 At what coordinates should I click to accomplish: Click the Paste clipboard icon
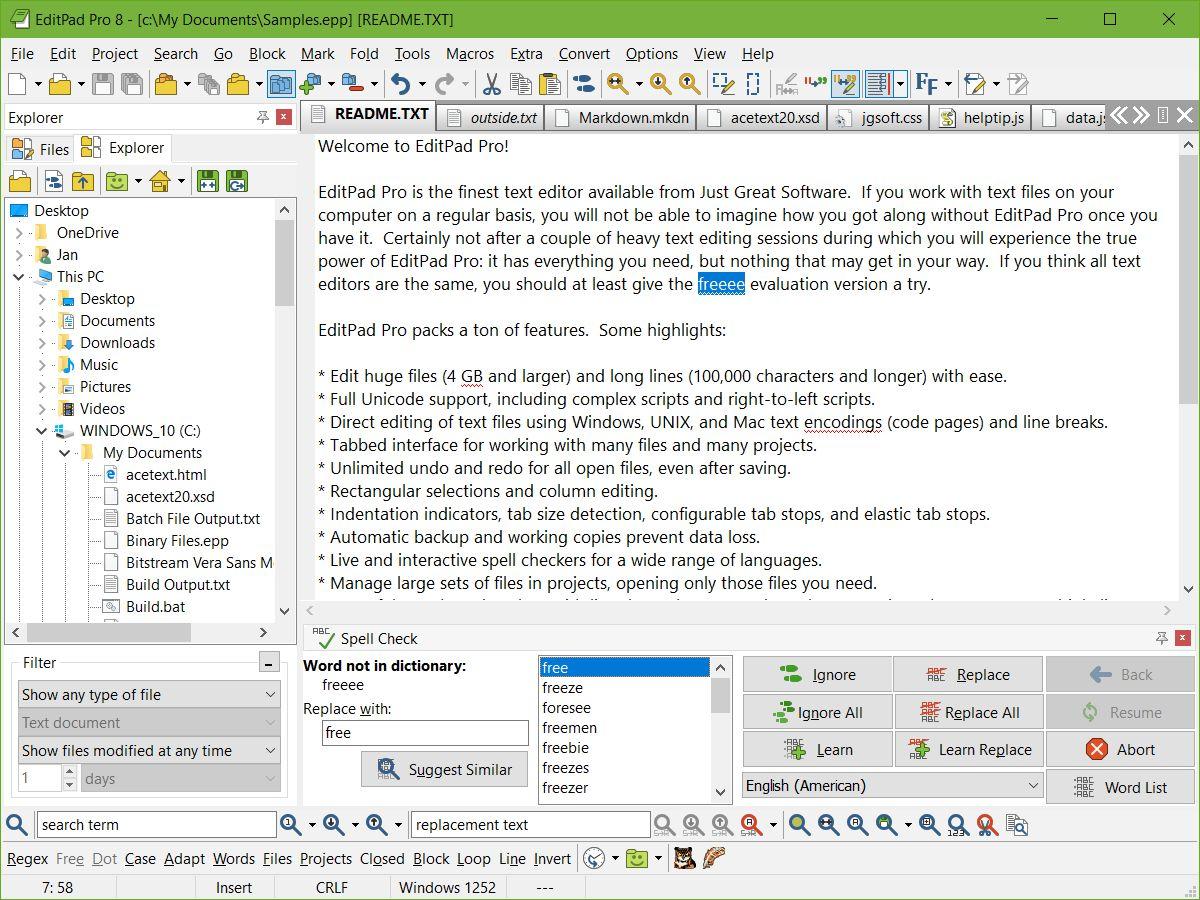pos(549,85)
